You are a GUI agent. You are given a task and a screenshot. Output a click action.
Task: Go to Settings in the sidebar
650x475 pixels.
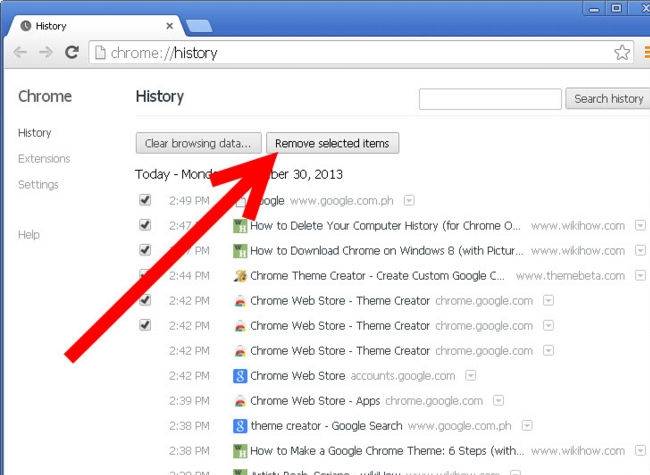[x=38, y=185]
